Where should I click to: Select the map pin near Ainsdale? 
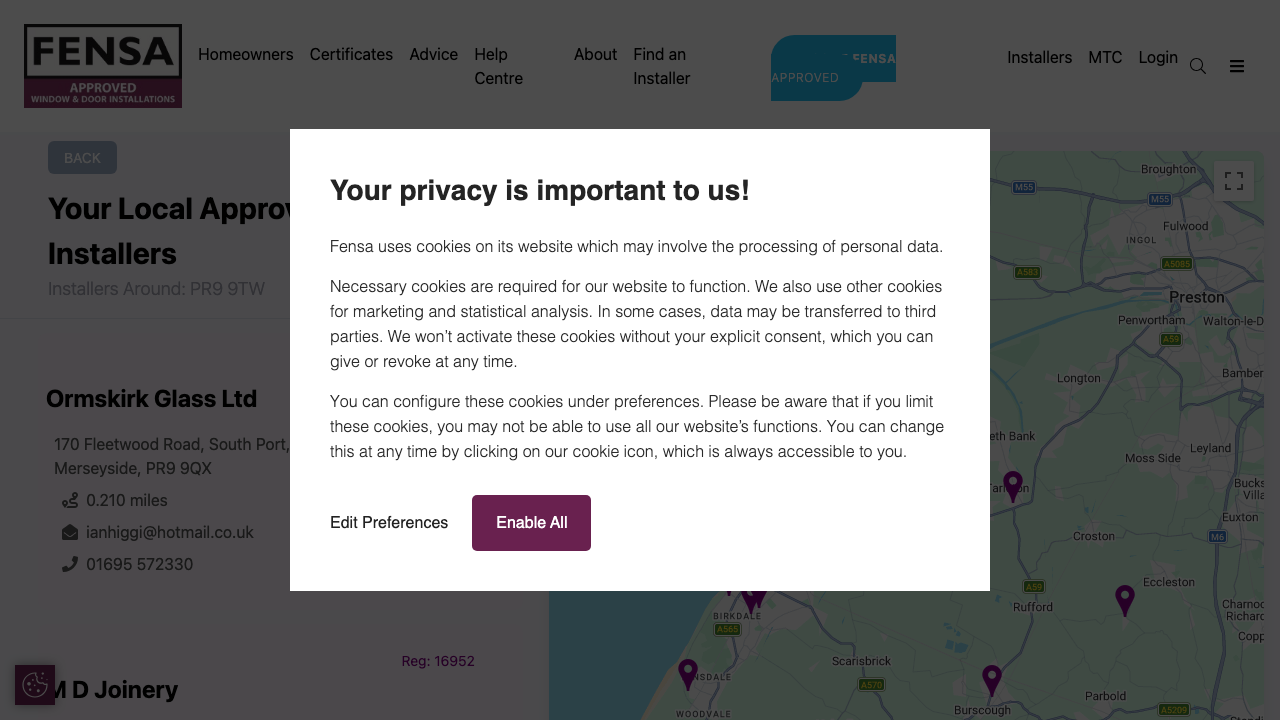[688, 673]
